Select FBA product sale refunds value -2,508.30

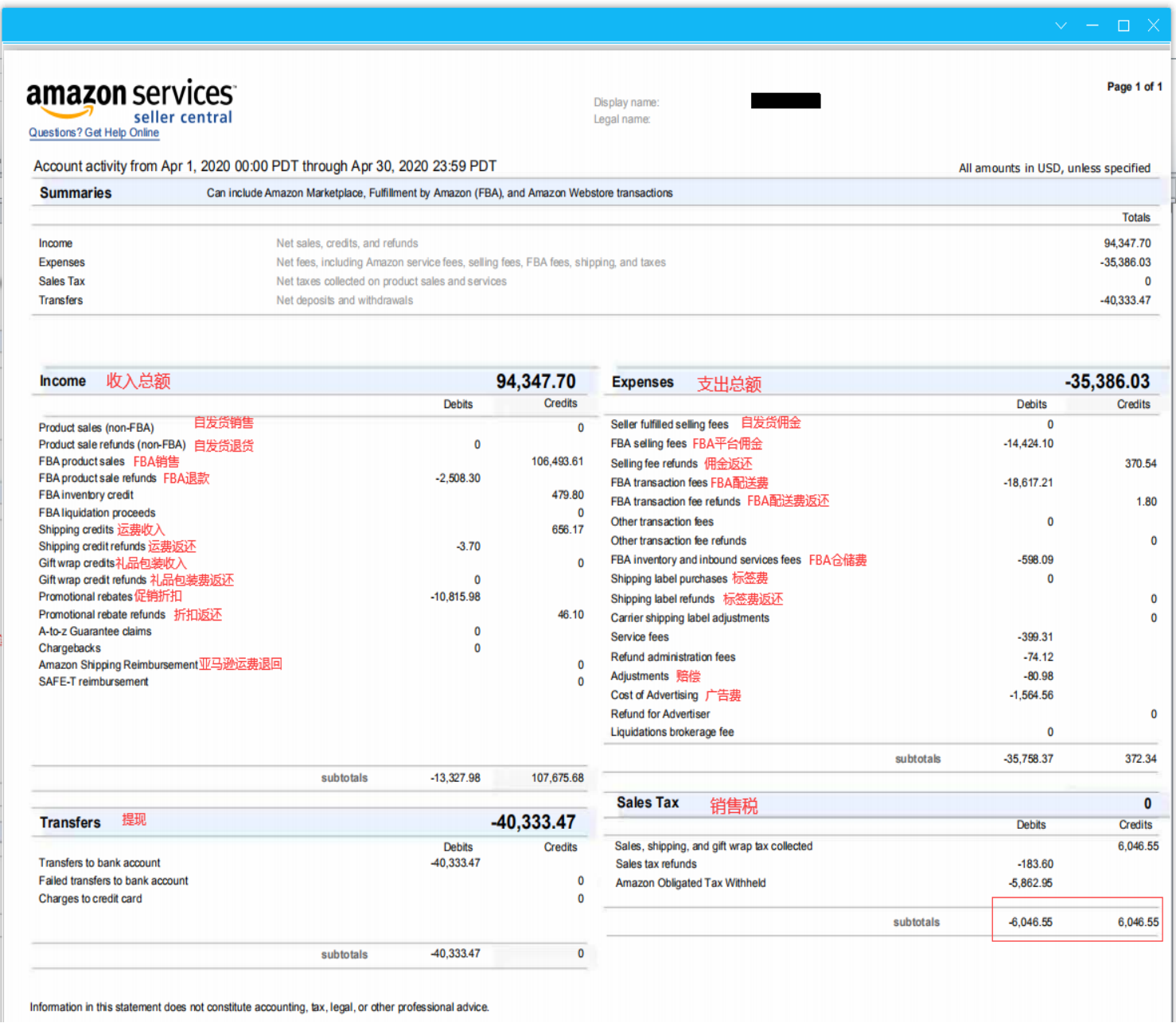(458, 478)
